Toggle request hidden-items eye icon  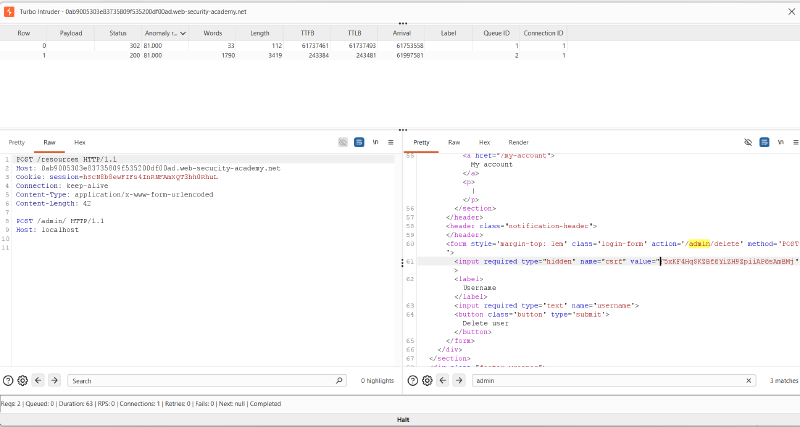click(343, 142)
